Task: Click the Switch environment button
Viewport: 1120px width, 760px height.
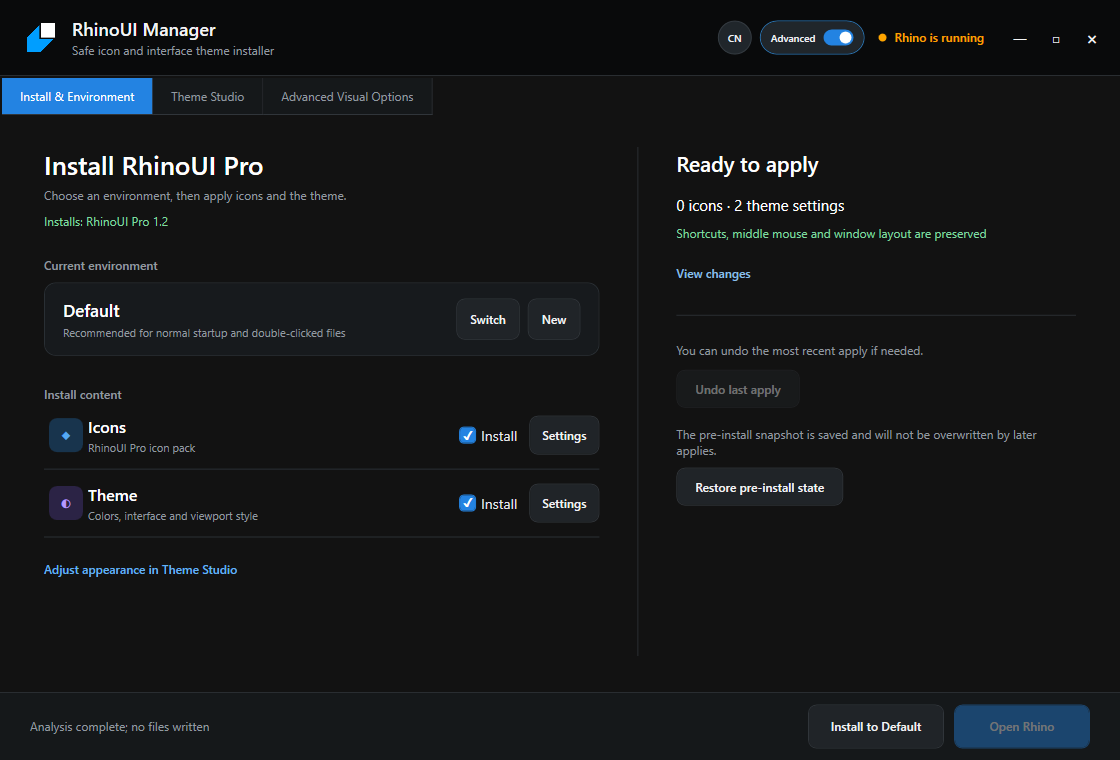Action: pos(488,319)
